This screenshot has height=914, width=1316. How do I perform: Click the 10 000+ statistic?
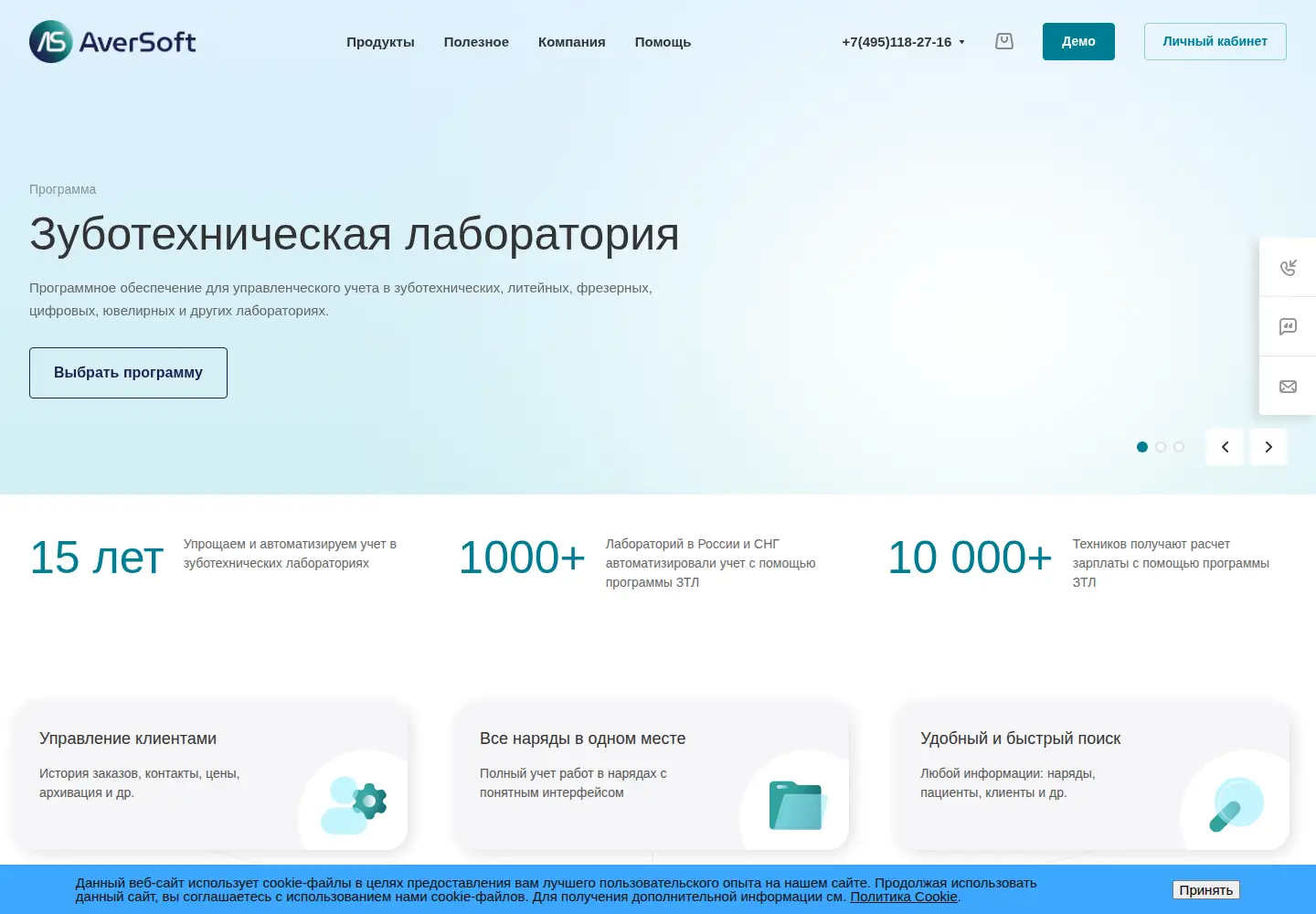(x=971, y=558)
